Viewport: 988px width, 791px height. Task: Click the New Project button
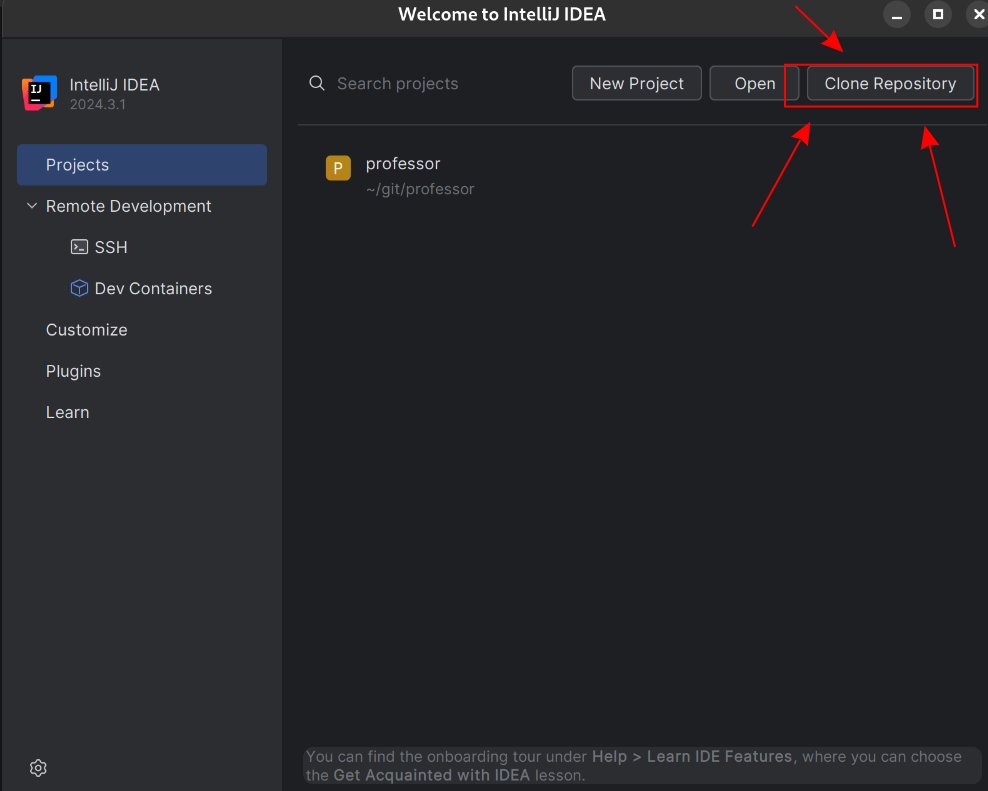636,83
